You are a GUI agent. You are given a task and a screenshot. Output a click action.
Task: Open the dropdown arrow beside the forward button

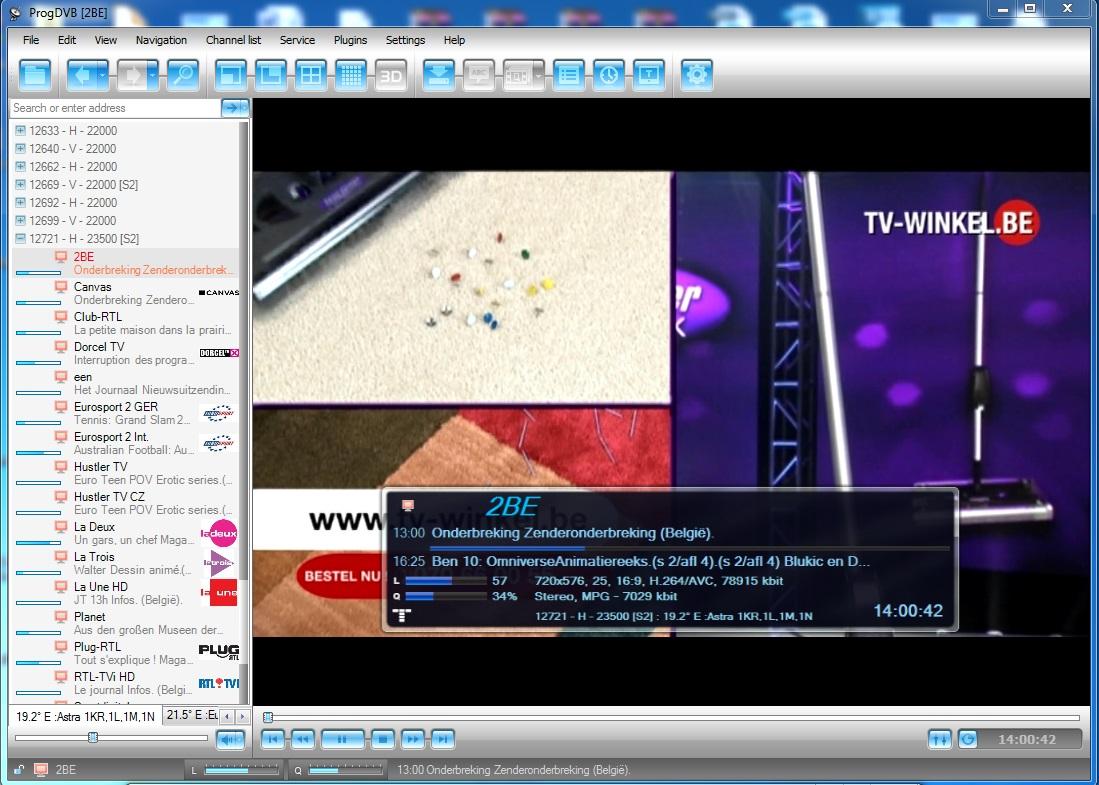153,75
